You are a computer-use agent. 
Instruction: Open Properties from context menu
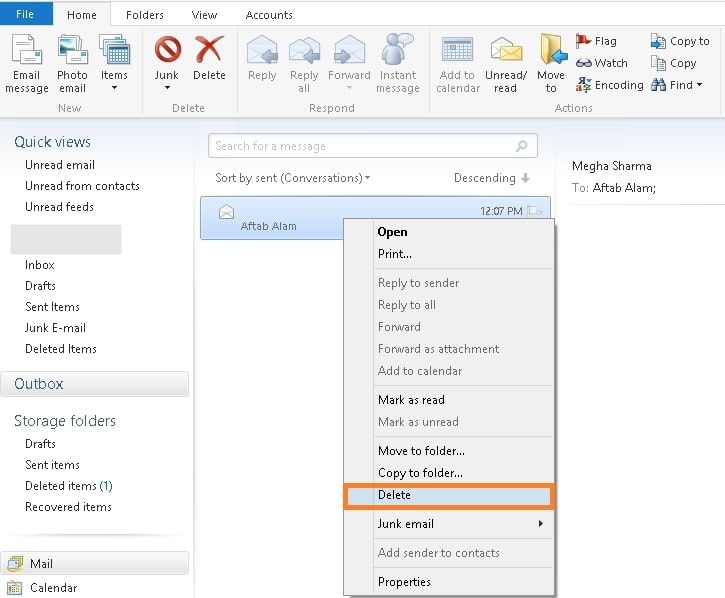(x=404, y=581)
